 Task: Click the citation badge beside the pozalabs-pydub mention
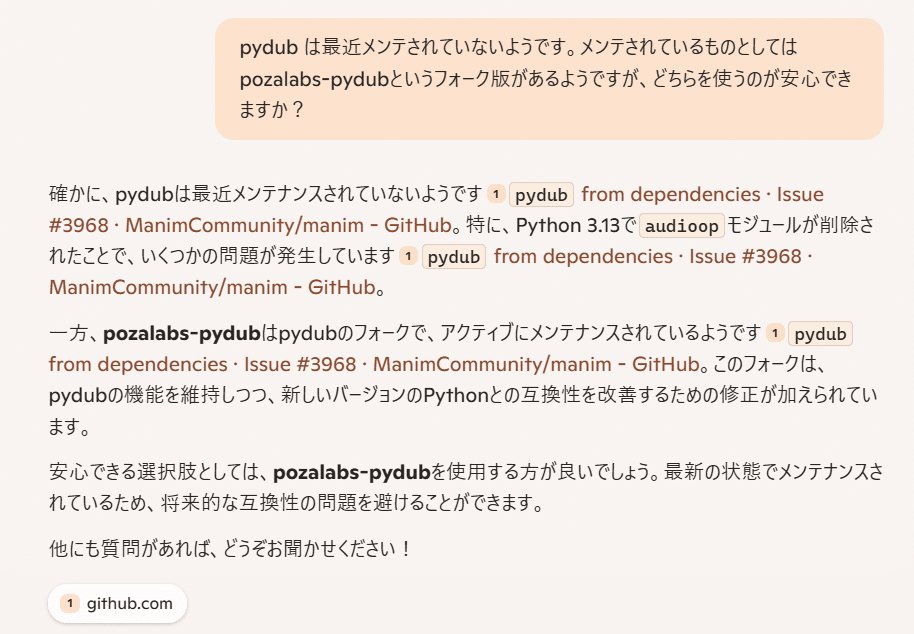click(x=775, y=334)
